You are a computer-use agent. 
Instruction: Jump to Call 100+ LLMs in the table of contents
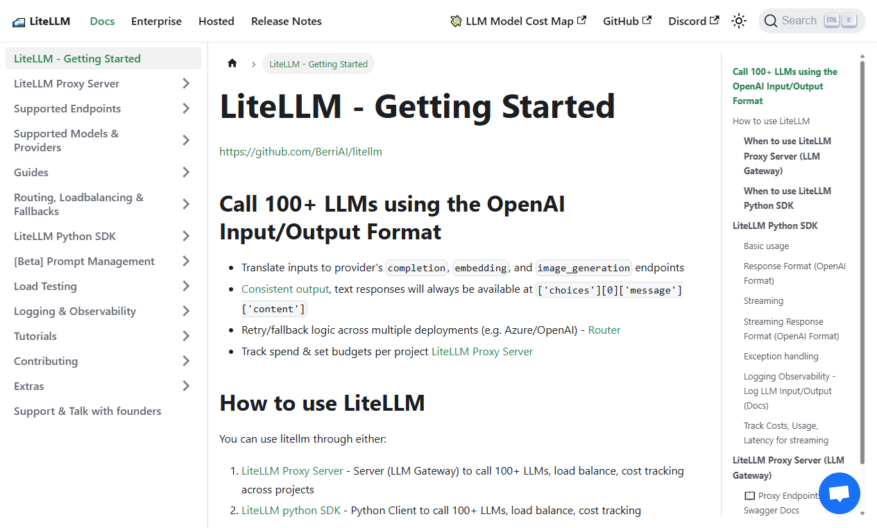pos(785,86)
